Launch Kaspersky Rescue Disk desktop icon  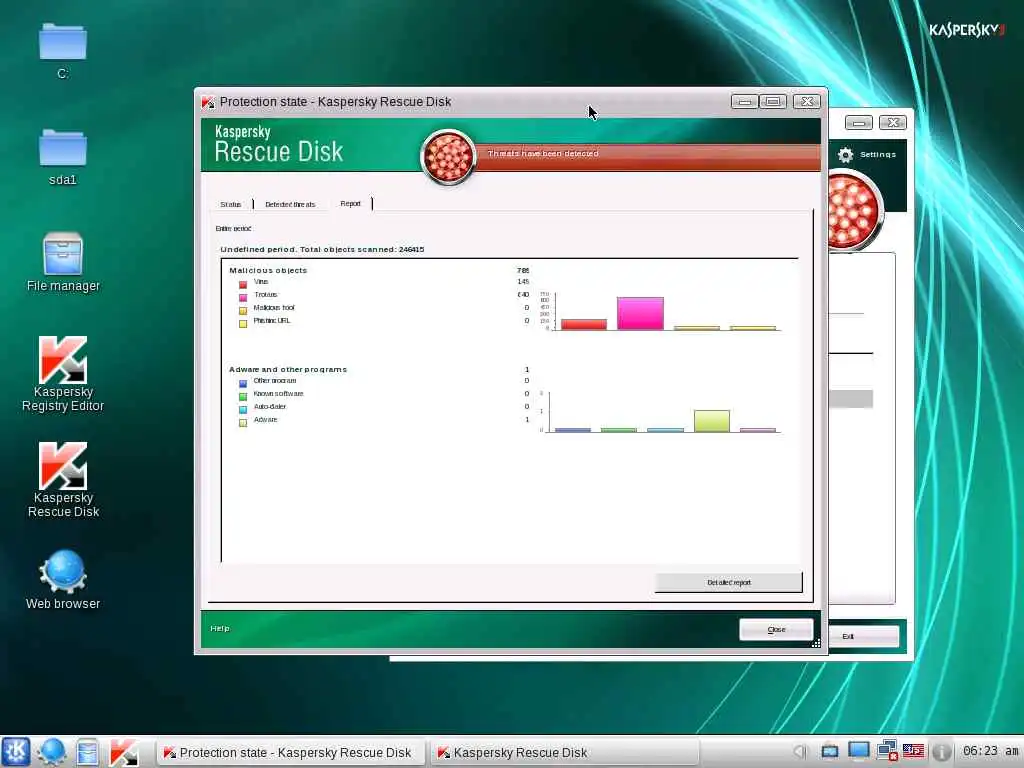(x=63, y=480)
